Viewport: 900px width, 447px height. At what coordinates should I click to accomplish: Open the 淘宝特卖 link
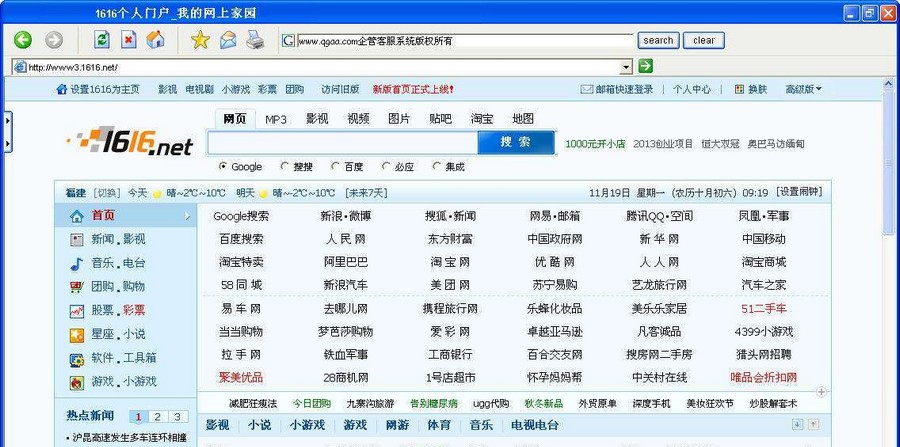241,262
